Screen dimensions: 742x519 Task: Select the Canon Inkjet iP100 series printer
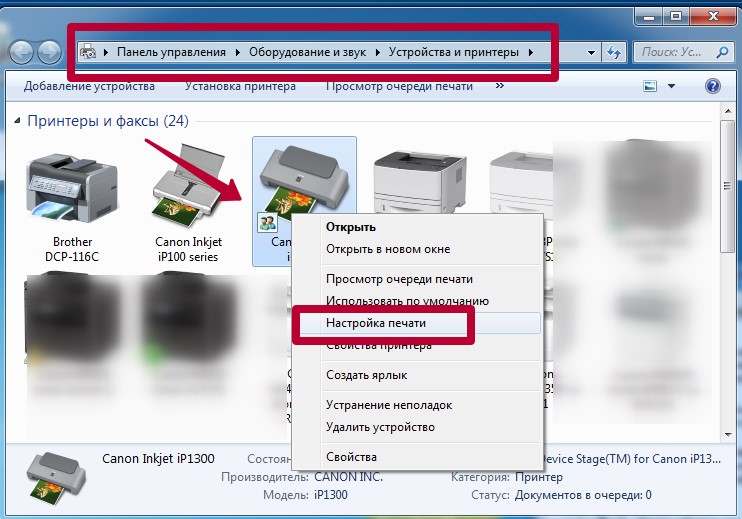(x=188, y=190)
